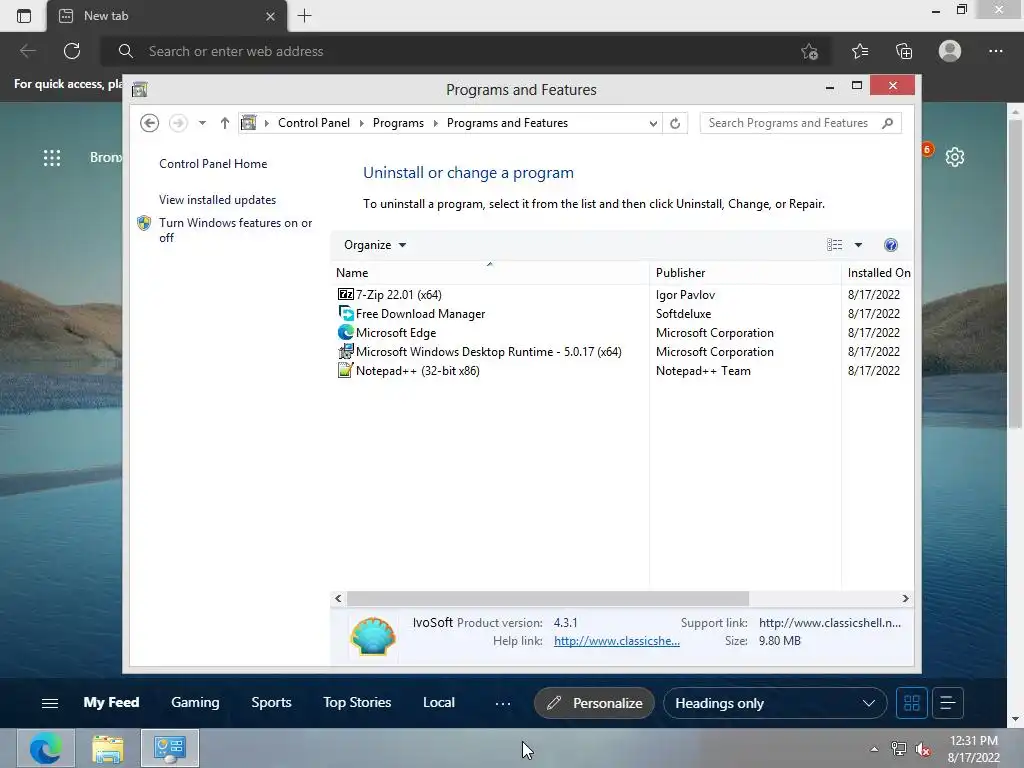Expand chevron after Control Panel breadcrumb
Screen dimensions: 1024x768
362,123
